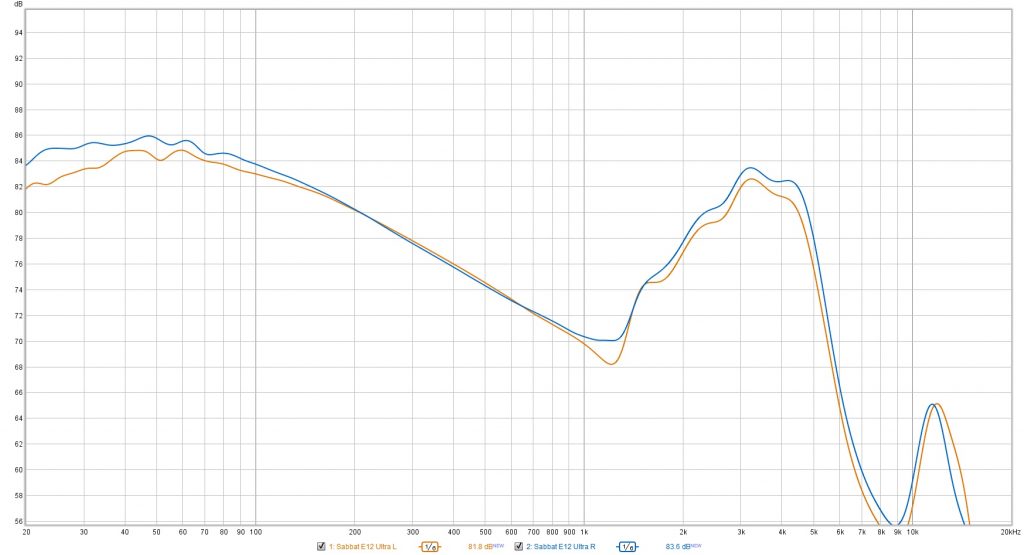Click the 20kHz label on frequency axis
Screen dimensions: 1024x555
(x=1009, y=532)
